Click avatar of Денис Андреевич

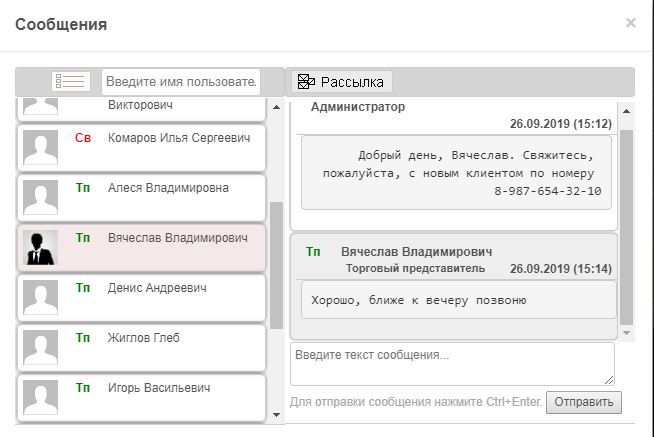40,298
